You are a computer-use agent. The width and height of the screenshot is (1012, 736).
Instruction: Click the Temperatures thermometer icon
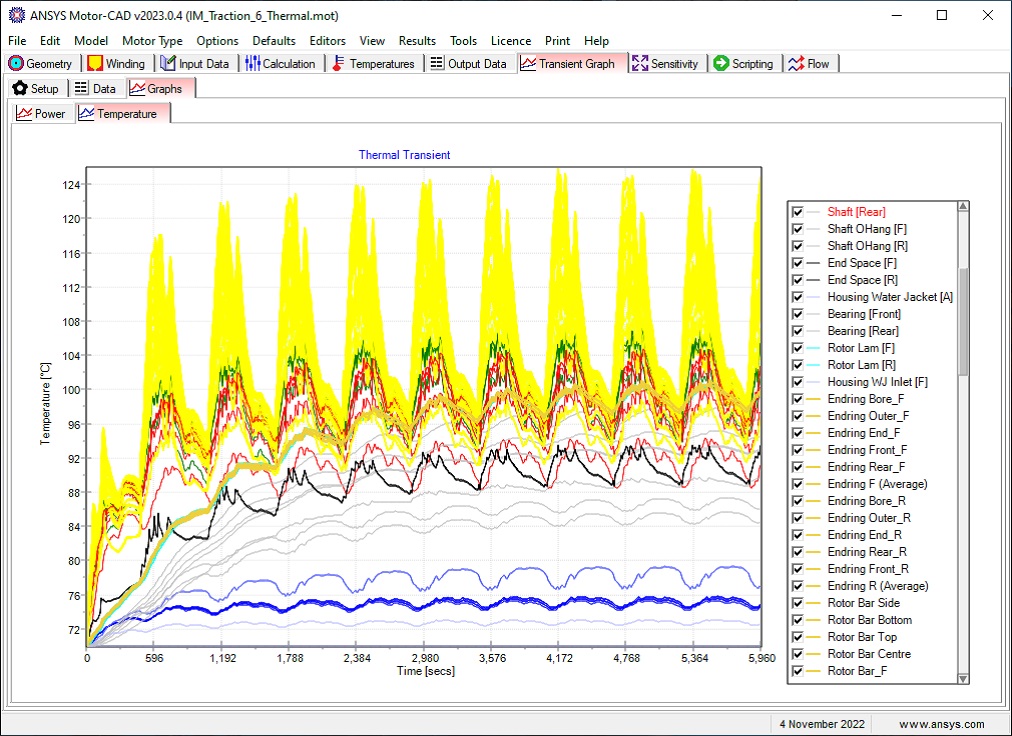click(x=338, y=63)
